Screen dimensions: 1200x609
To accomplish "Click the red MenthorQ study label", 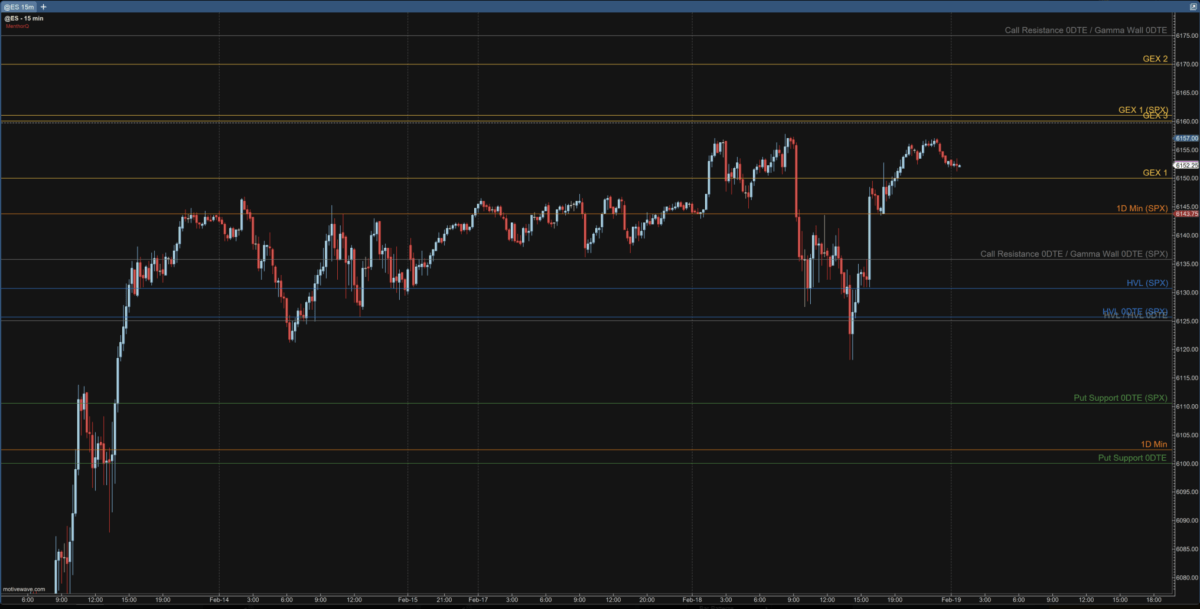I will point(15,26).
